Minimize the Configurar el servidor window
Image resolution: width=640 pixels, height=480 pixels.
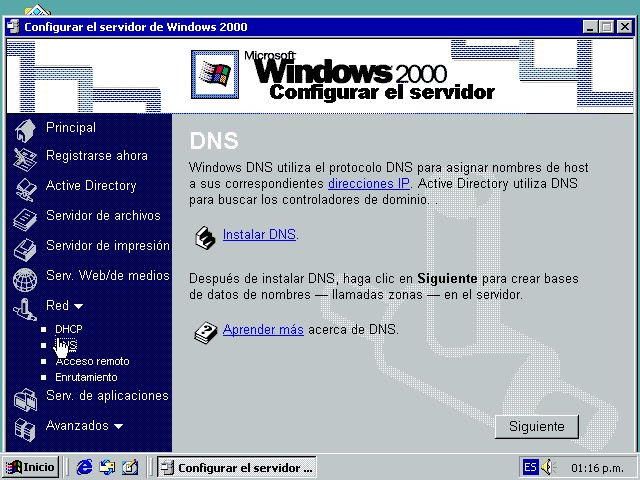click(x=589, y=27)
